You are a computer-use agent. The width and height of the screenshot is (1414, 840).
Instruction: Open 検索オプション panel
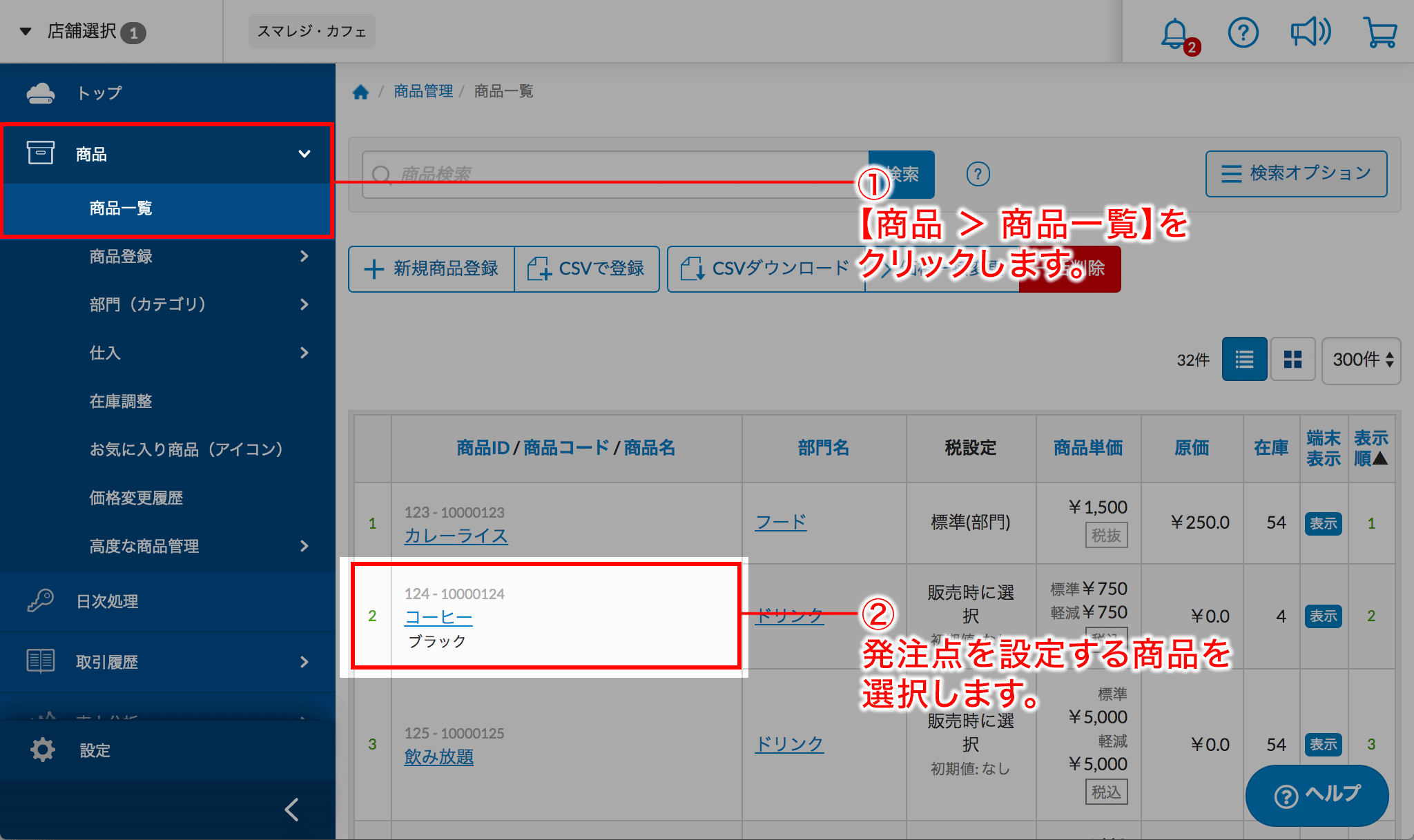pyautogui.click(x=1296, y=173)
